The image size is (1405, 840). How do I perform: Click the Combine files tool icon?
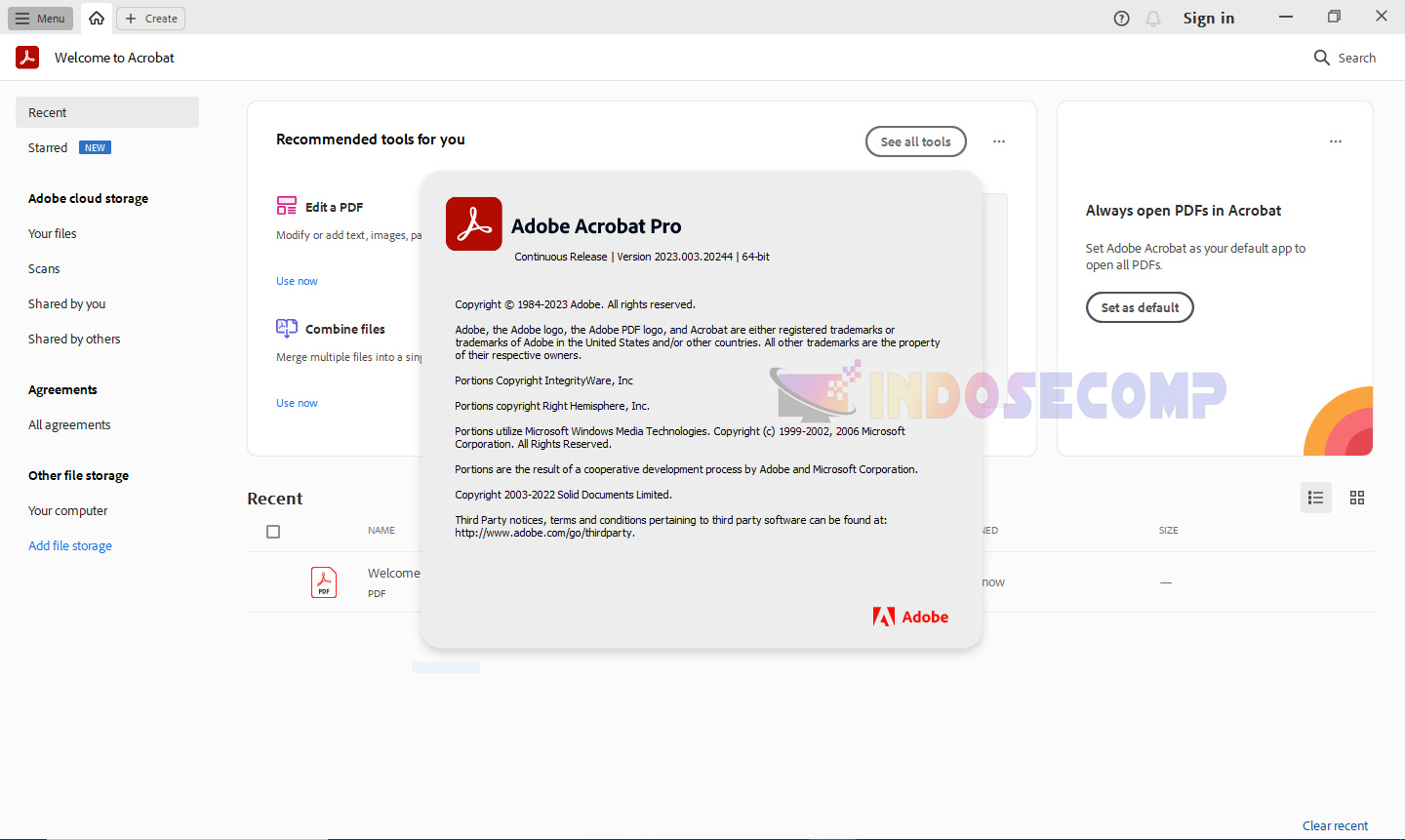point(287,328)
